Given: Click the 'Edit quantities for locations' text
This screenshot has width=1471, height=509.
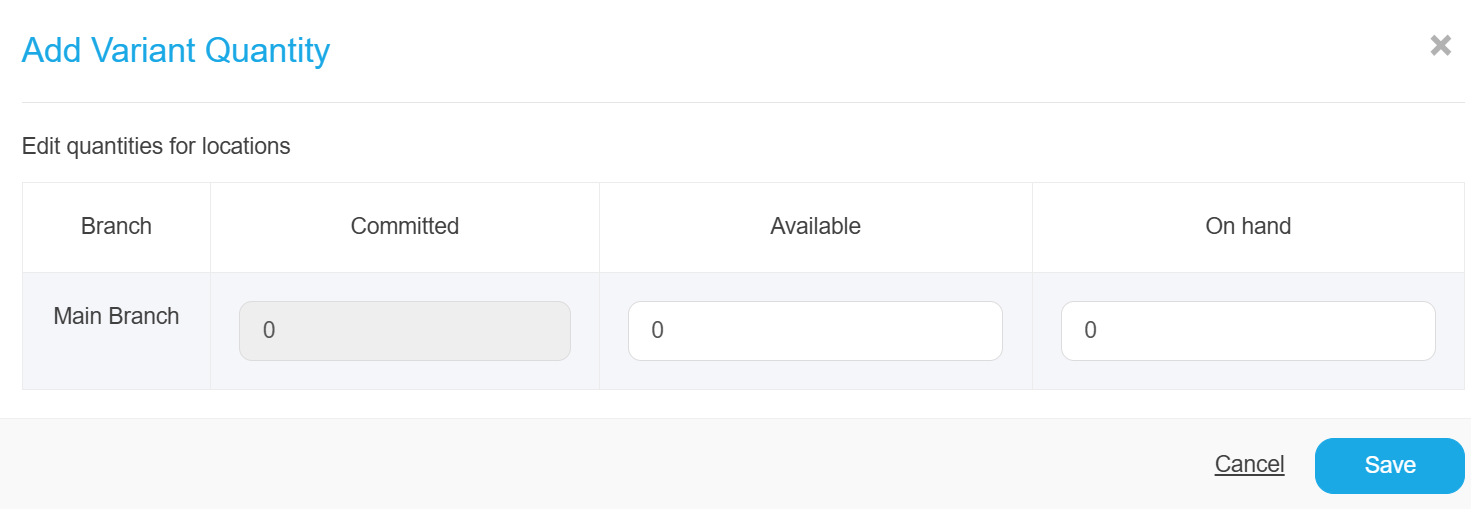Looking at the screenshot, I should coord(156,146).
